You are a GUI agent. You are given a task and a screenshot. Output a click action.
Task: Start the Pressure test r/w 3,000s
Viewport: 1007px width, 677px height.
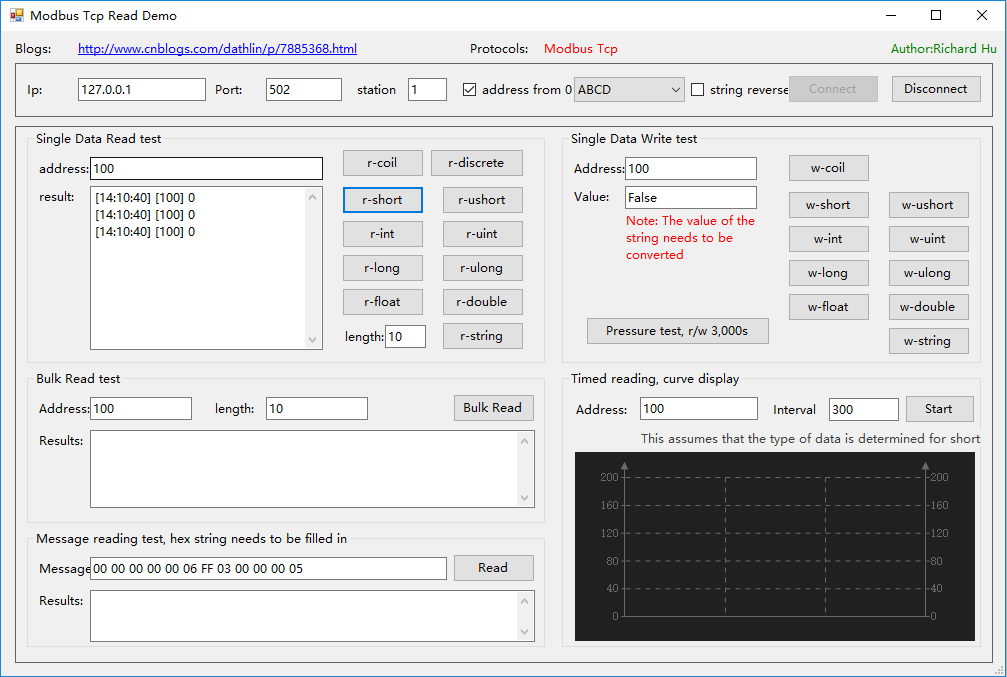tap(678, 331)
